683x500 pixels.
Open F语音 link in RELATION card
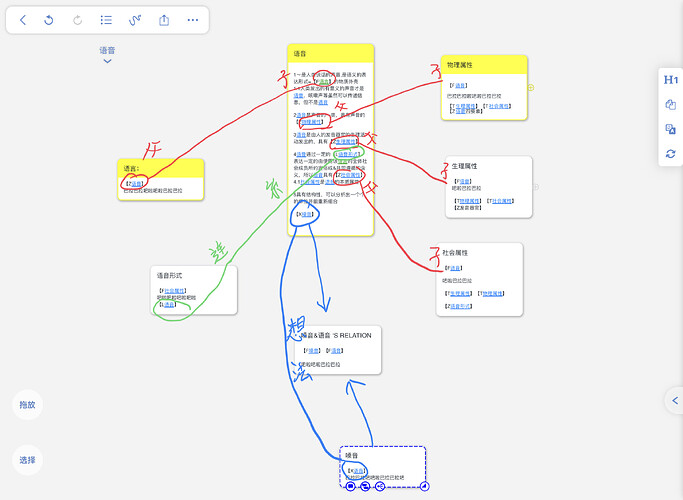pos(336,351)
